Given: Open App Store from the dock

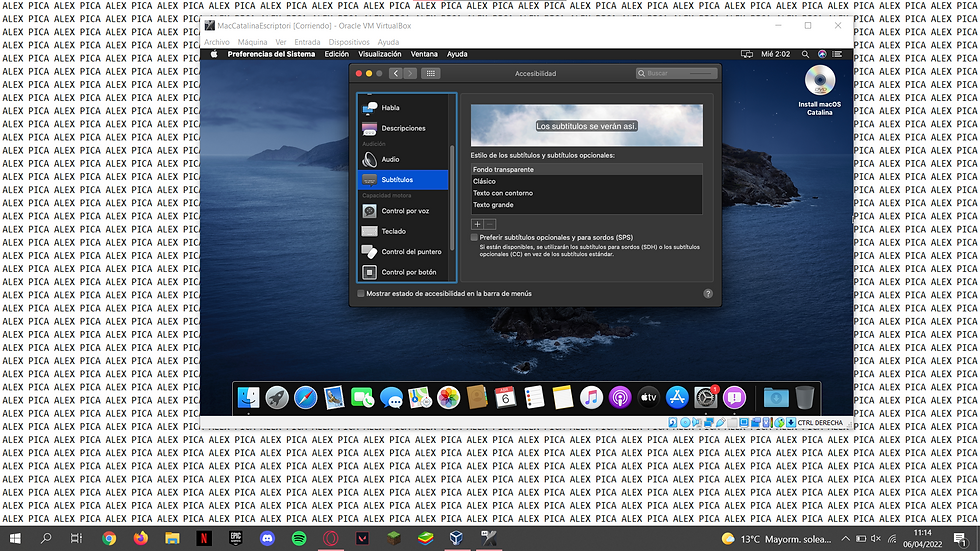Looking at the screenshot, I should tap(677, 397).
